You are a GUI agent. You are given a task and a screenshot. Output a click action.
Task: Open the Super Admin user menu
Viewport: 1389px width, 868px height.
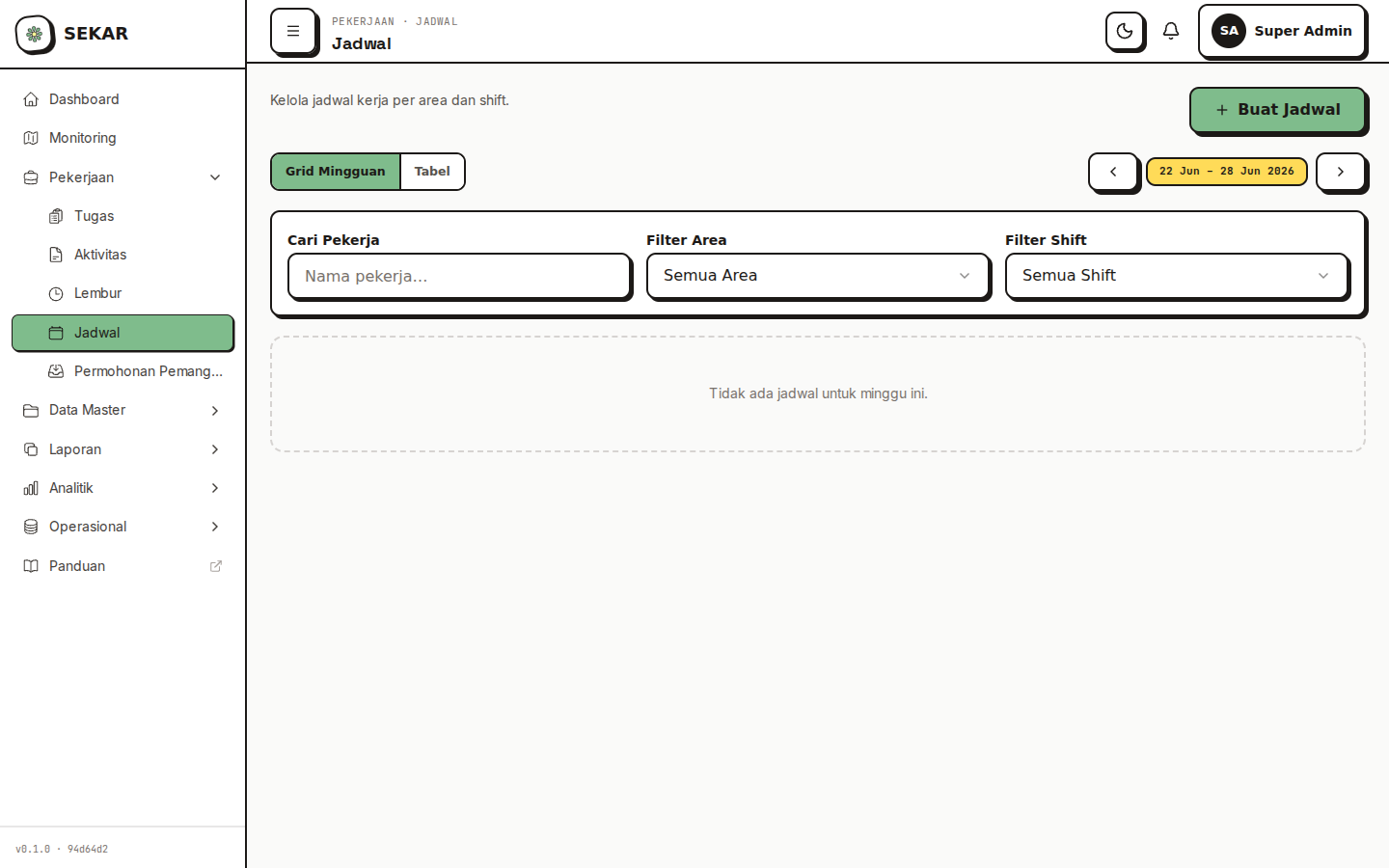click(x=1282, y=31)
